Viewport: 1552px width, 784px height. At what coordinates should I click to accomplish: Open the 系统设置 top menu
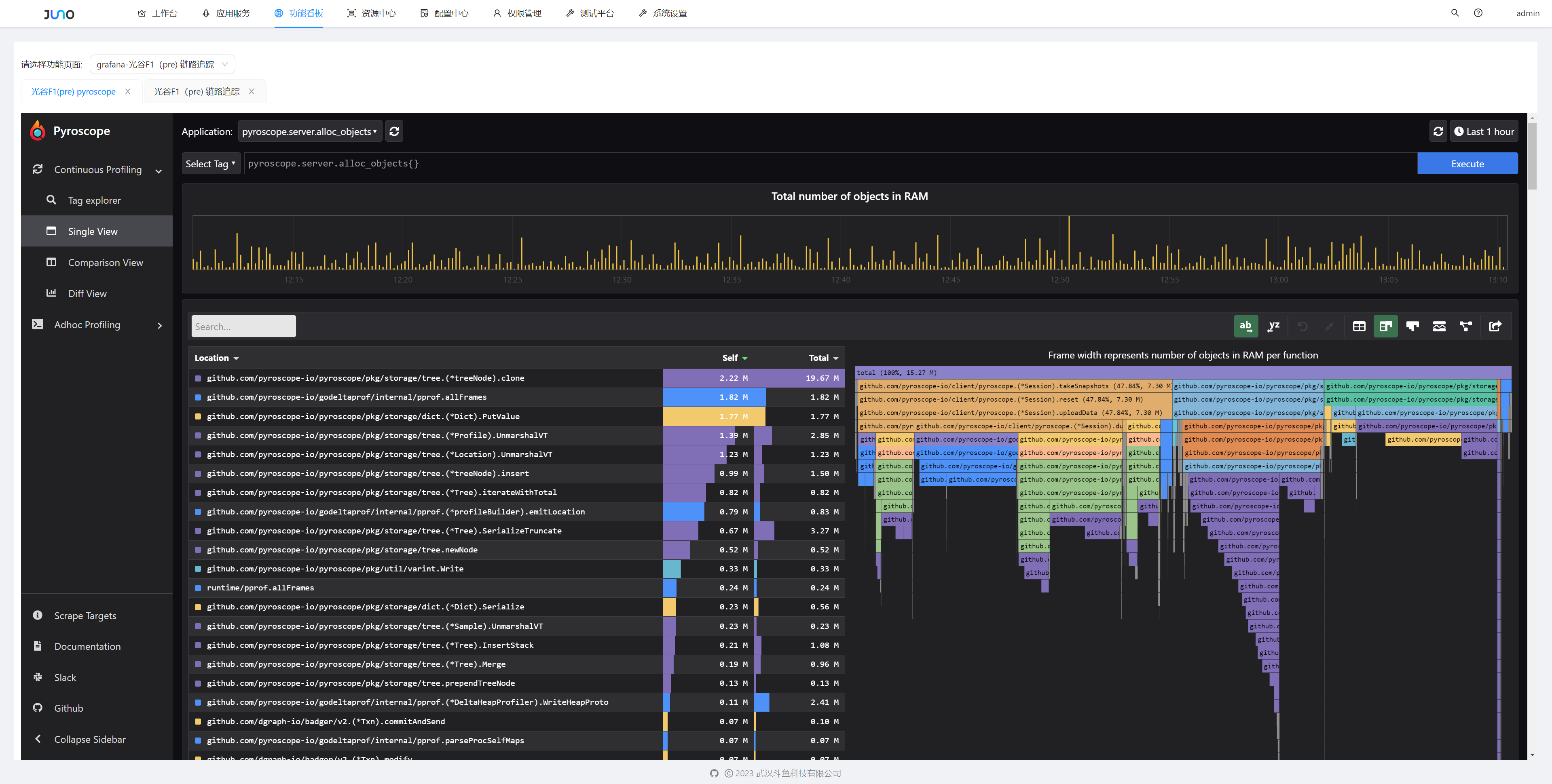[x=663, y=13]
